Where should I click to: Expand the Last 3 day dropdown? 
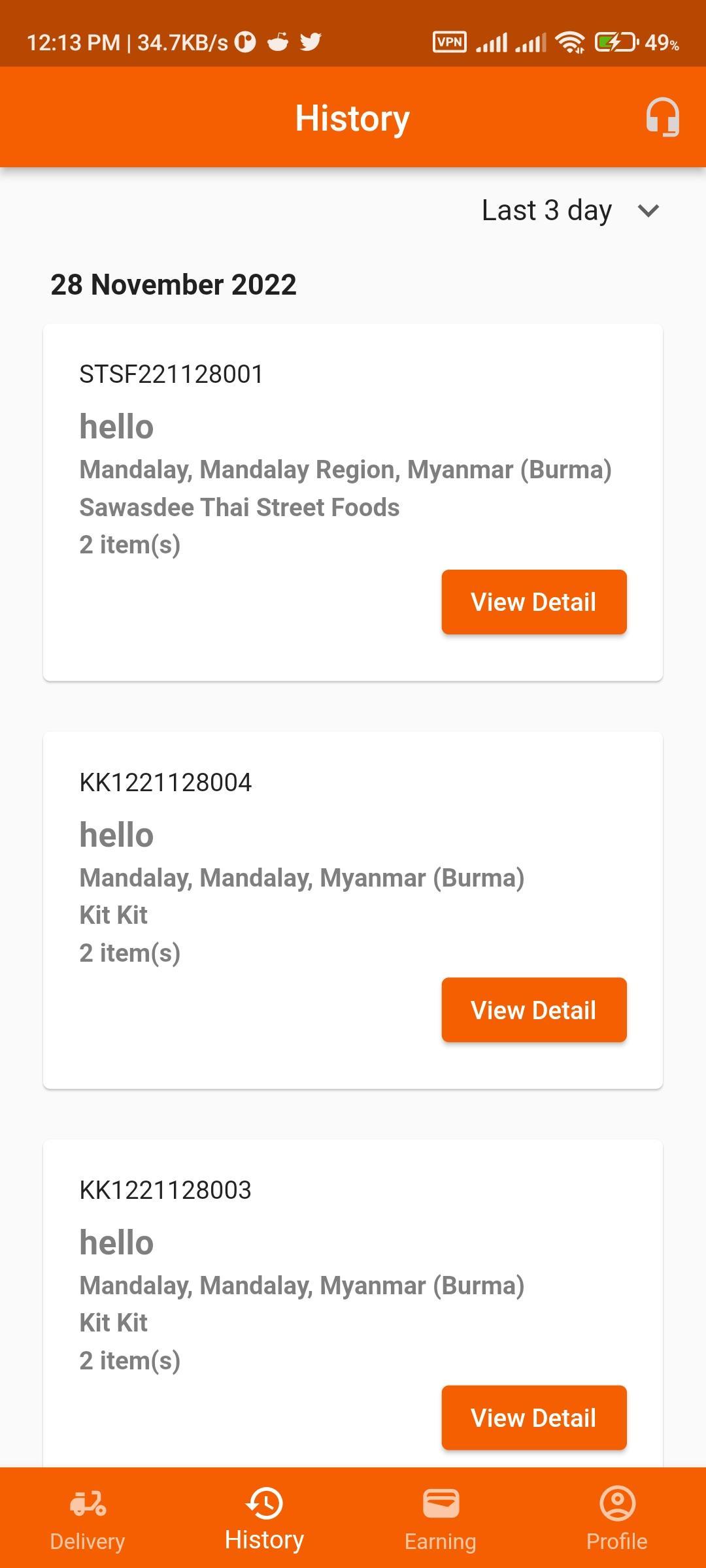(x=570, y=210)
